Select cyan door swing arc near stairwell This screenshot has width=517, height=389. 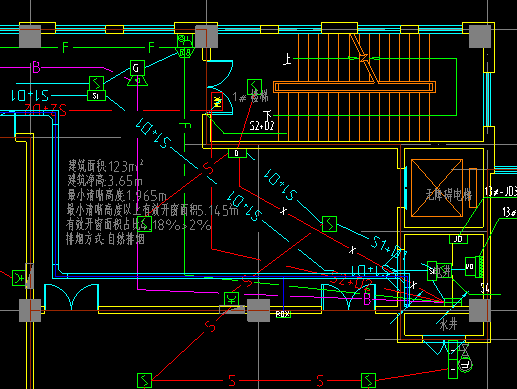coord(221,74)
